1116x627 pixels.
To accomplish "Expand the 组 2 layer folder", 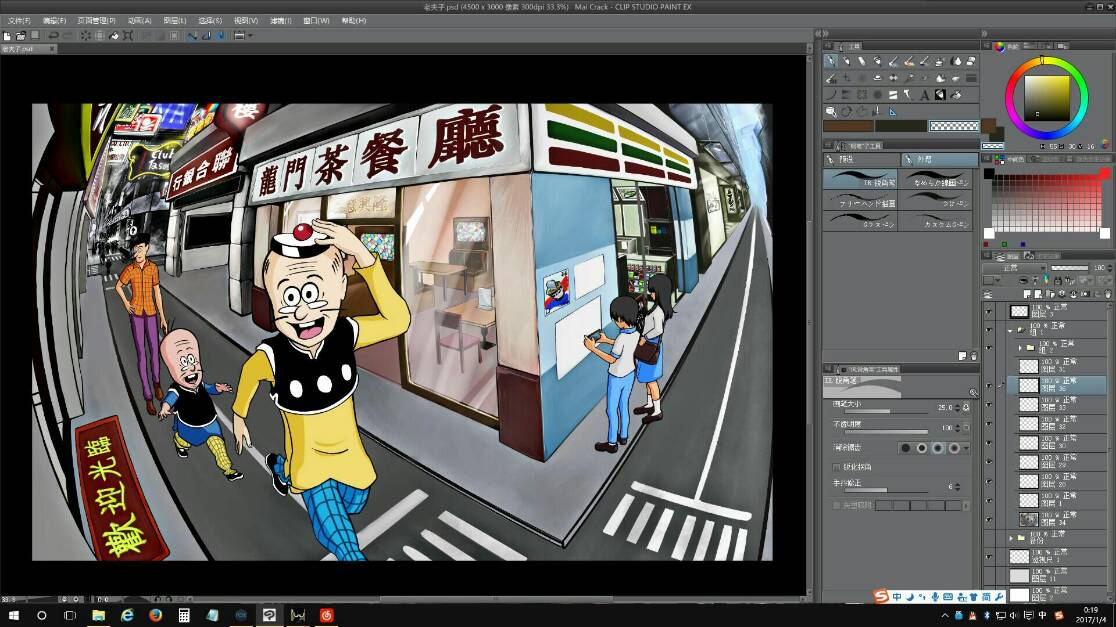I will point(1021,348).
